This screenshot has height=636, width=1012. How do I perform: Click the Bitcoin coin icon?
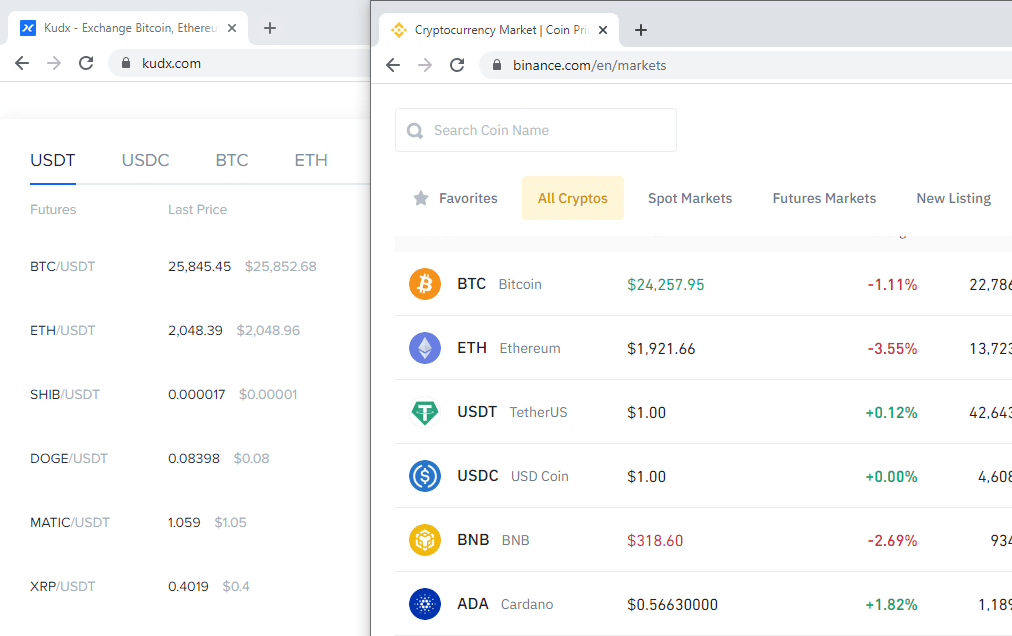(424, 284)
